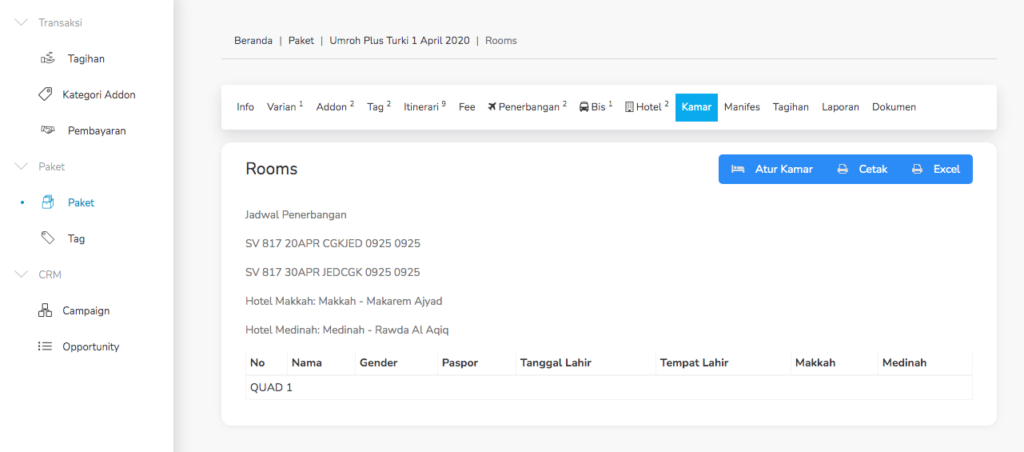Click the Paket box icon in sidebar

[47, 202]
